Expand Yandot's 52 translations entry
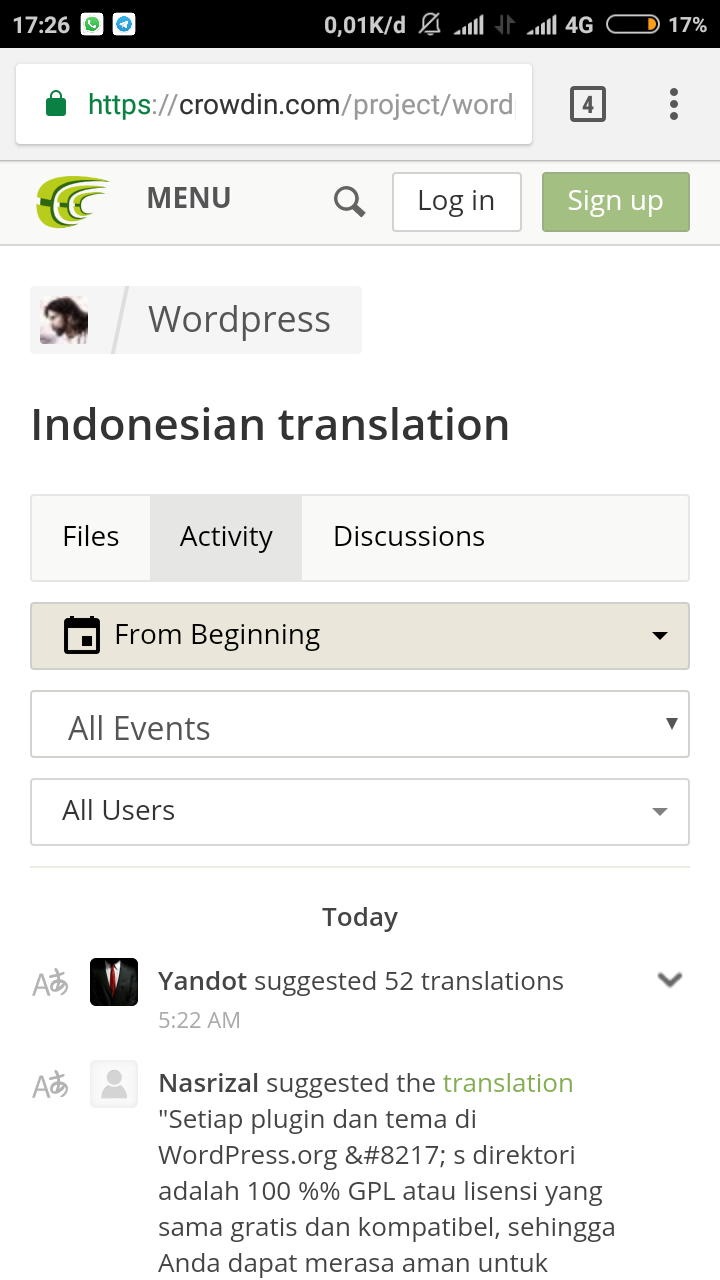 (x=669, y=980)
